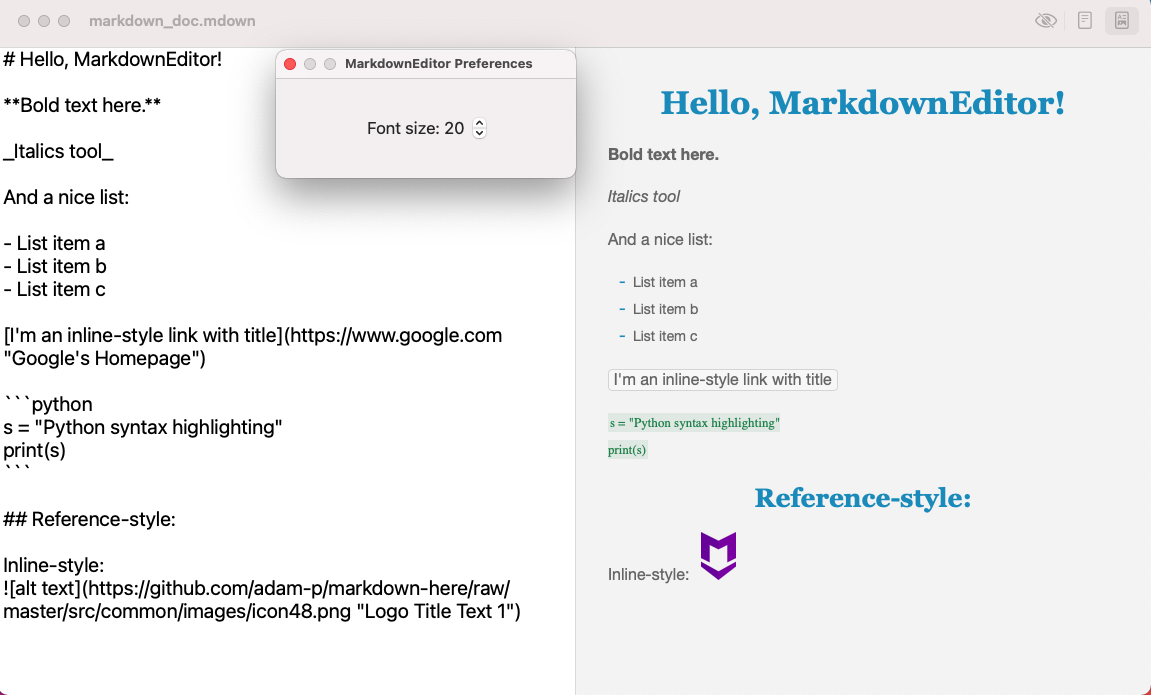Click the purple logo image in preview
The height and width of the screenshot is (695, 1151).
point(718,556)
